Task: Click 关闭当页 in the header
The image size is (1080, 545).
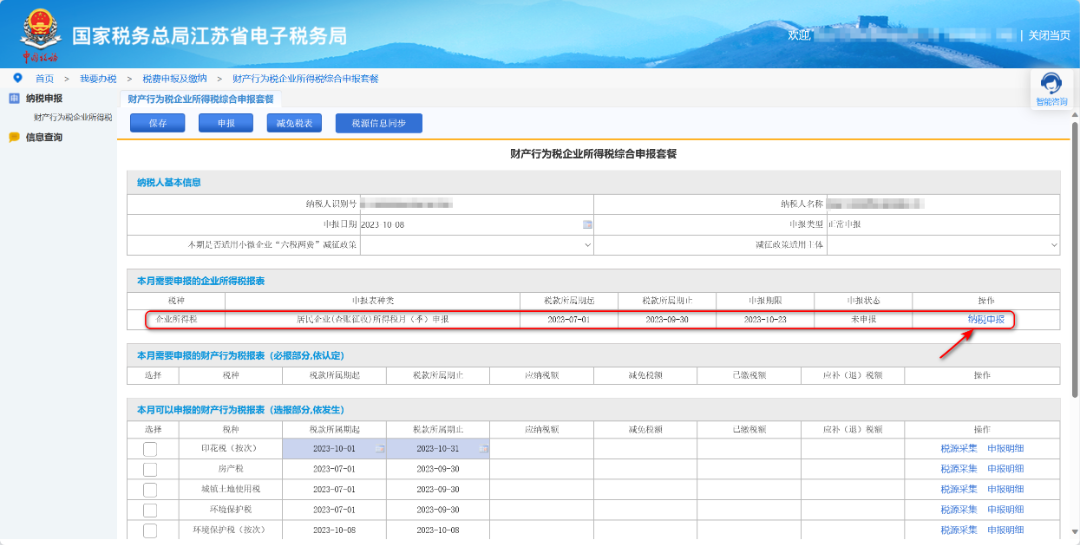Action: [1049, 35]
